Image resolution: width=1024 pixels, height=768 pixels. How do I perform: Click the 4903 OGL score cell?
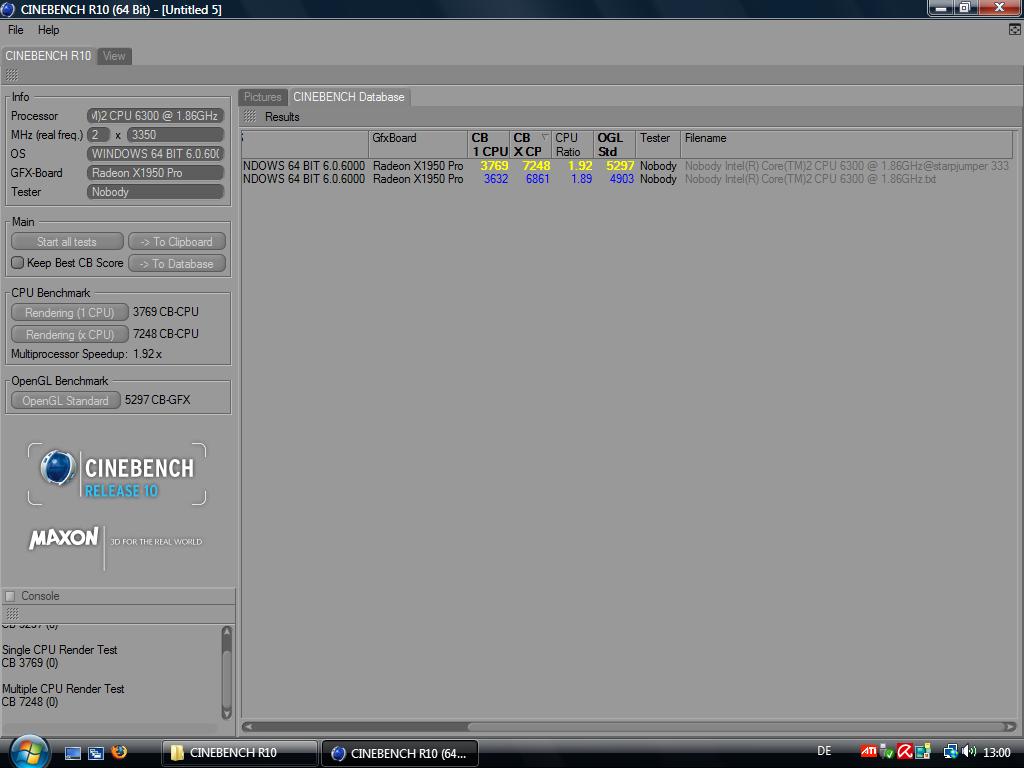point(621,179)
